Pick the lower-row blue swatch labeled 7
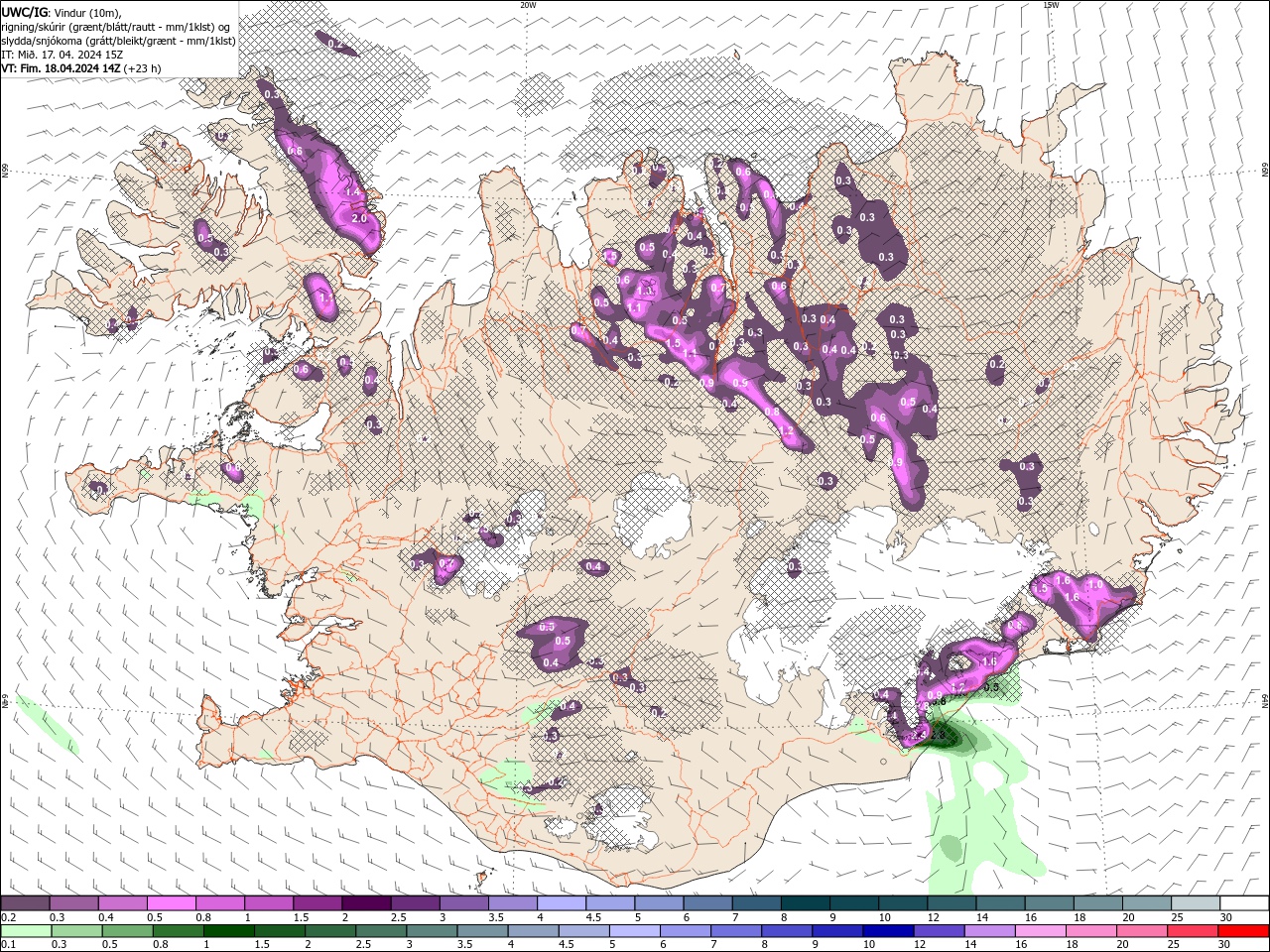Image resolution: width=1270 pixels, height=952 pixels. tap(735, 931)
